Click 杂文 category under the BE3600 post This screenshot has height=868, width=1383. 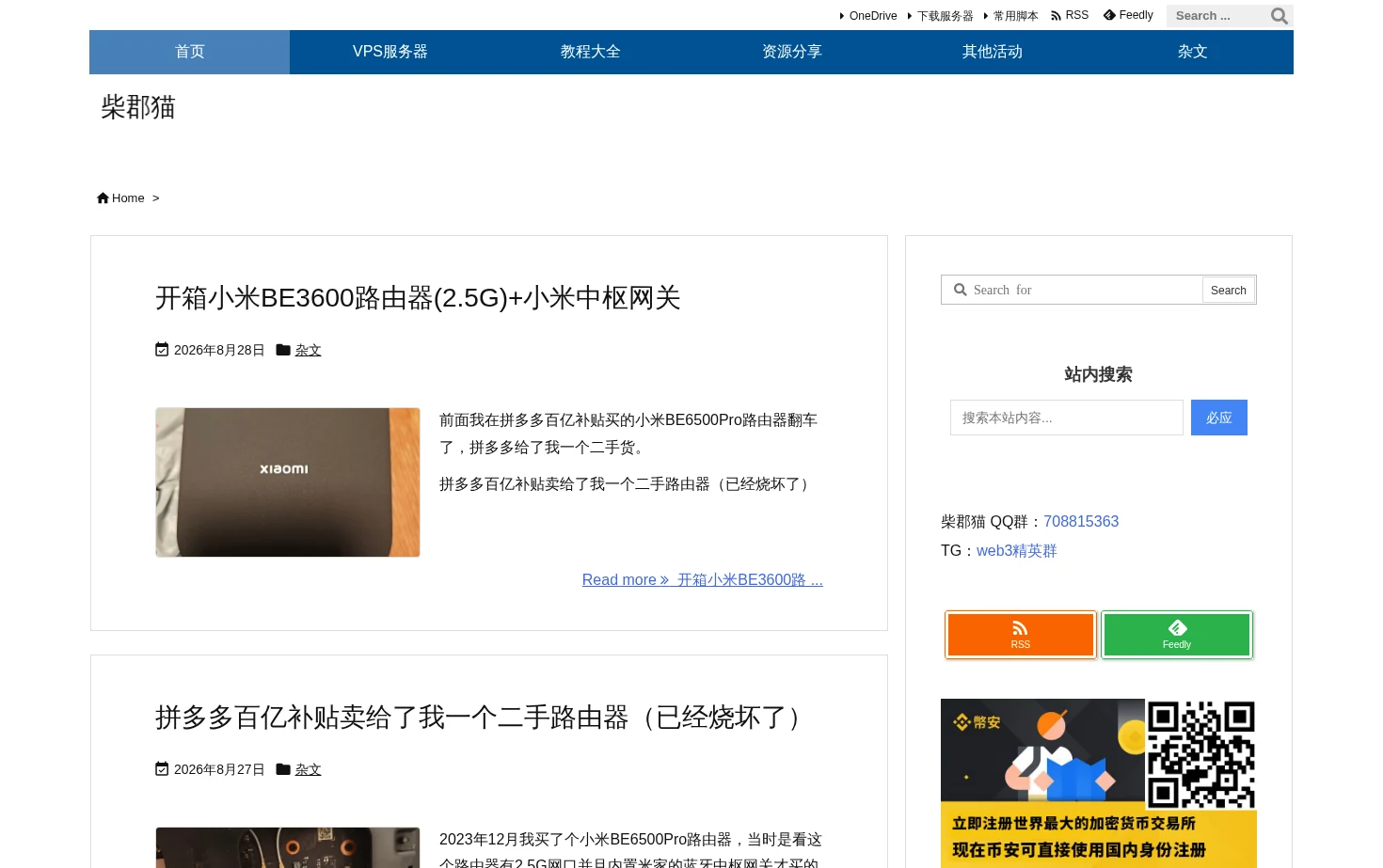(309, 350)
